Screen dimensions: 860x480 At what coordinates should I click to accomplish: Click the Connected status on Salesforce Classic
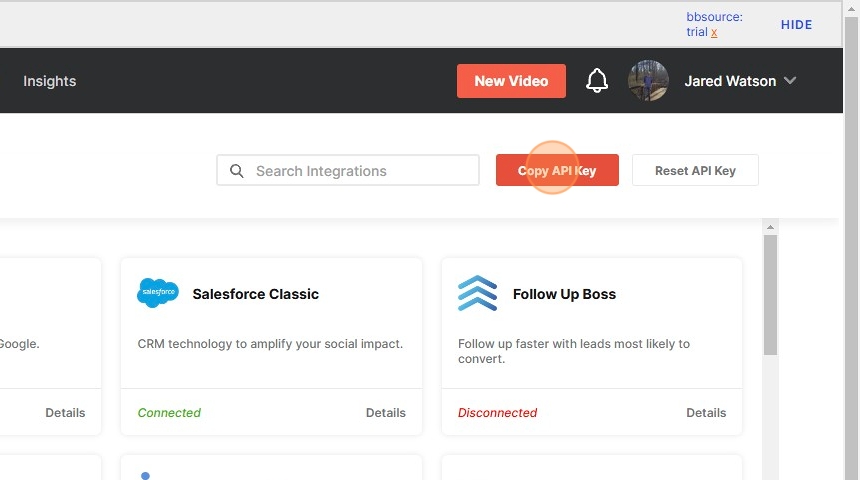(x=169, y=413)
